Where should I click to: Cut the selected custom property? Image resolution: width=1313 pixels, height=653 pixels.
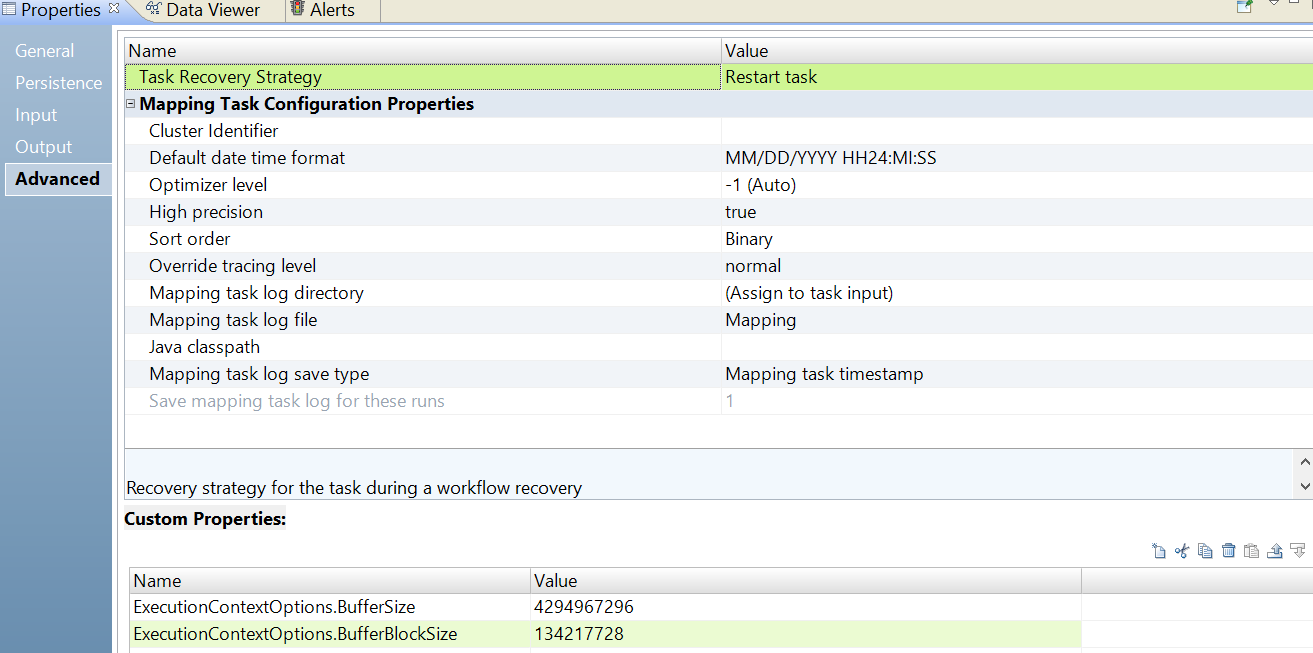1182,550
